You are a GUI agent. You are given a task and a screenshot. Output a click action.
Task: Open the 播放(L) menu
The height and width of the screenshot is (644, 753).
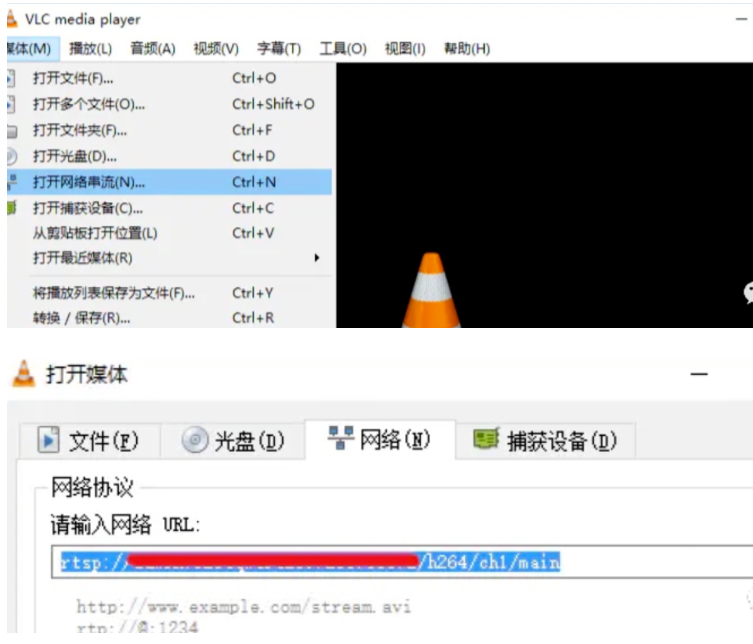coord(90,49)
